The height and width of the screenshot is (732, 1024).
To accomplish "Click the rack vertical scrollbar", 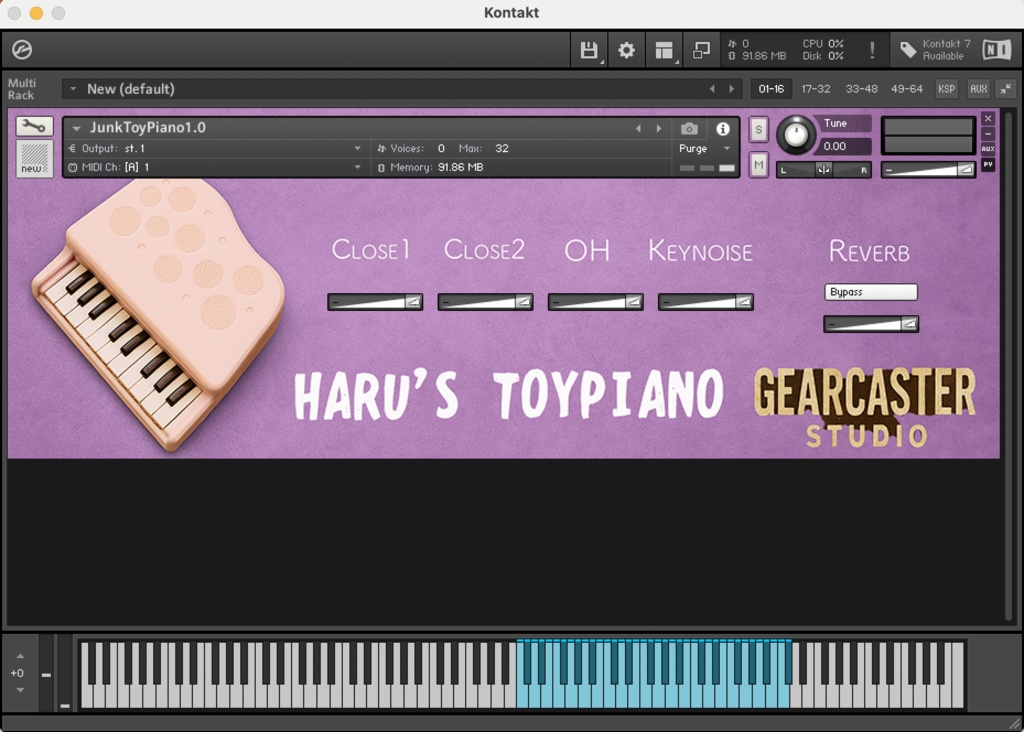I will click(x=1010, y=366).
